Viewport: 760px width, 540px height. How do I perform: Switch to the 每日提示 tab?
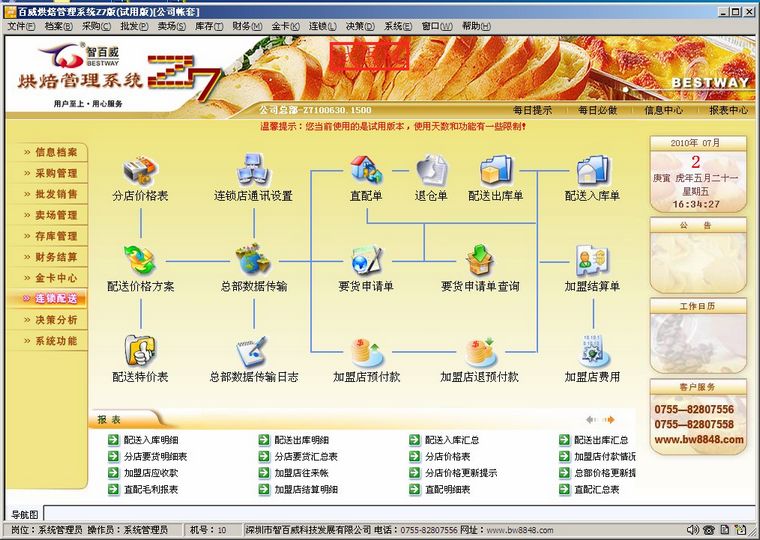pos(532,111)
